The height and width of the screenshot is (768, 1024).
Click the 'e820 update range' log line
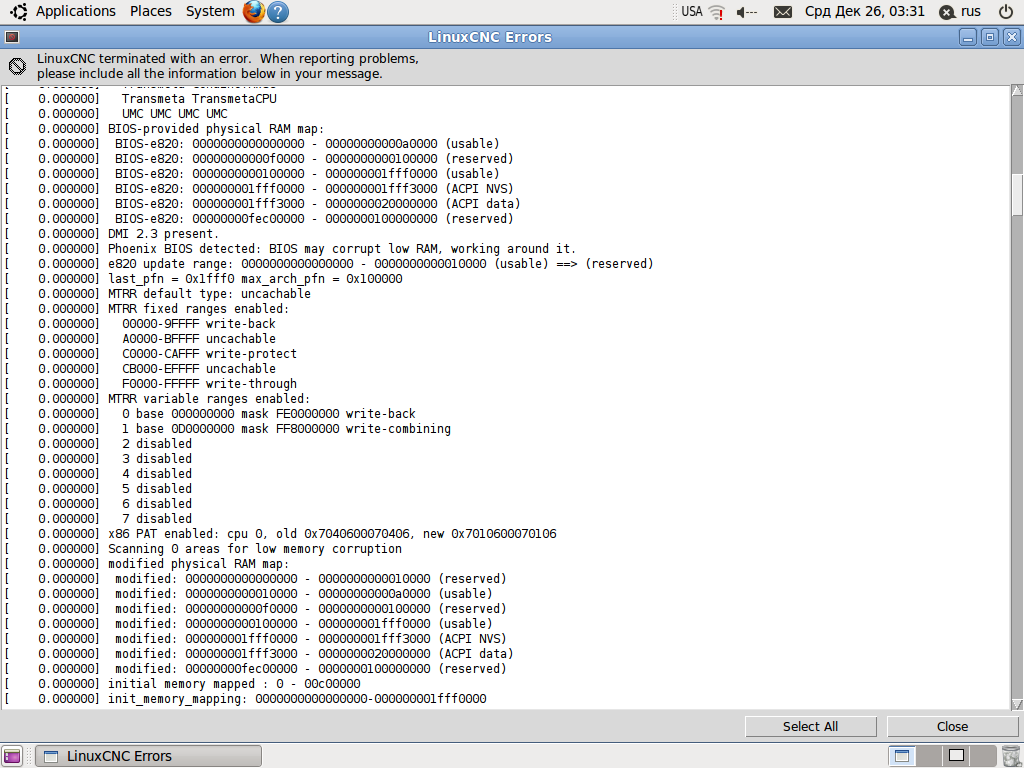[x=380, y=264]
